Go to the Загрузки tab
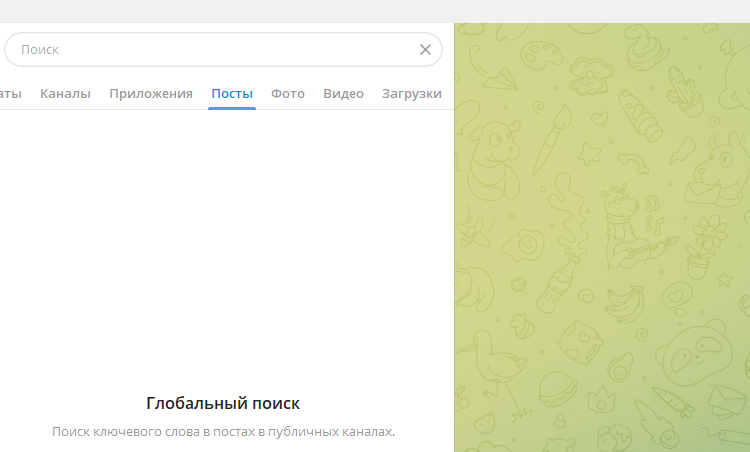 point(411,94)
